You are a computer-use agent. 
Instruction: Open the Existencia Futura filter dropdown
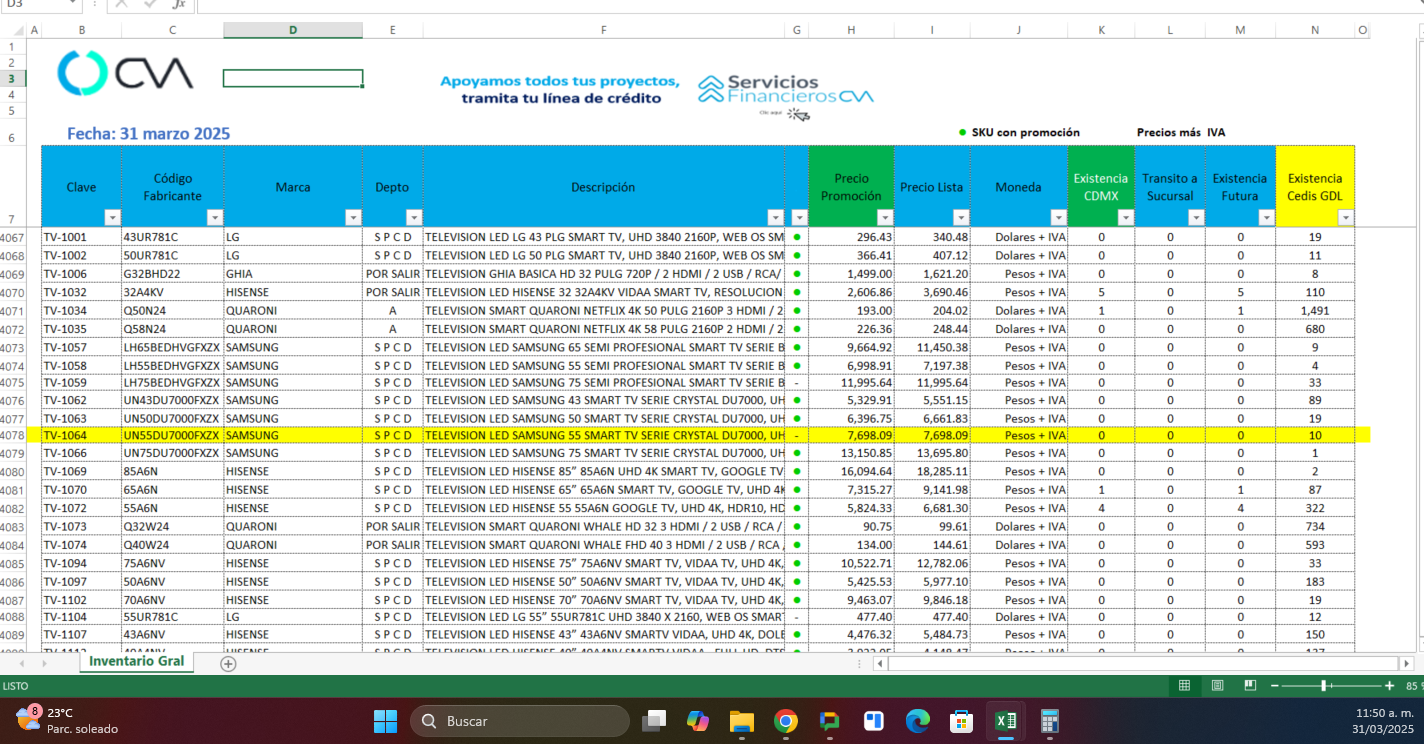1266,217
